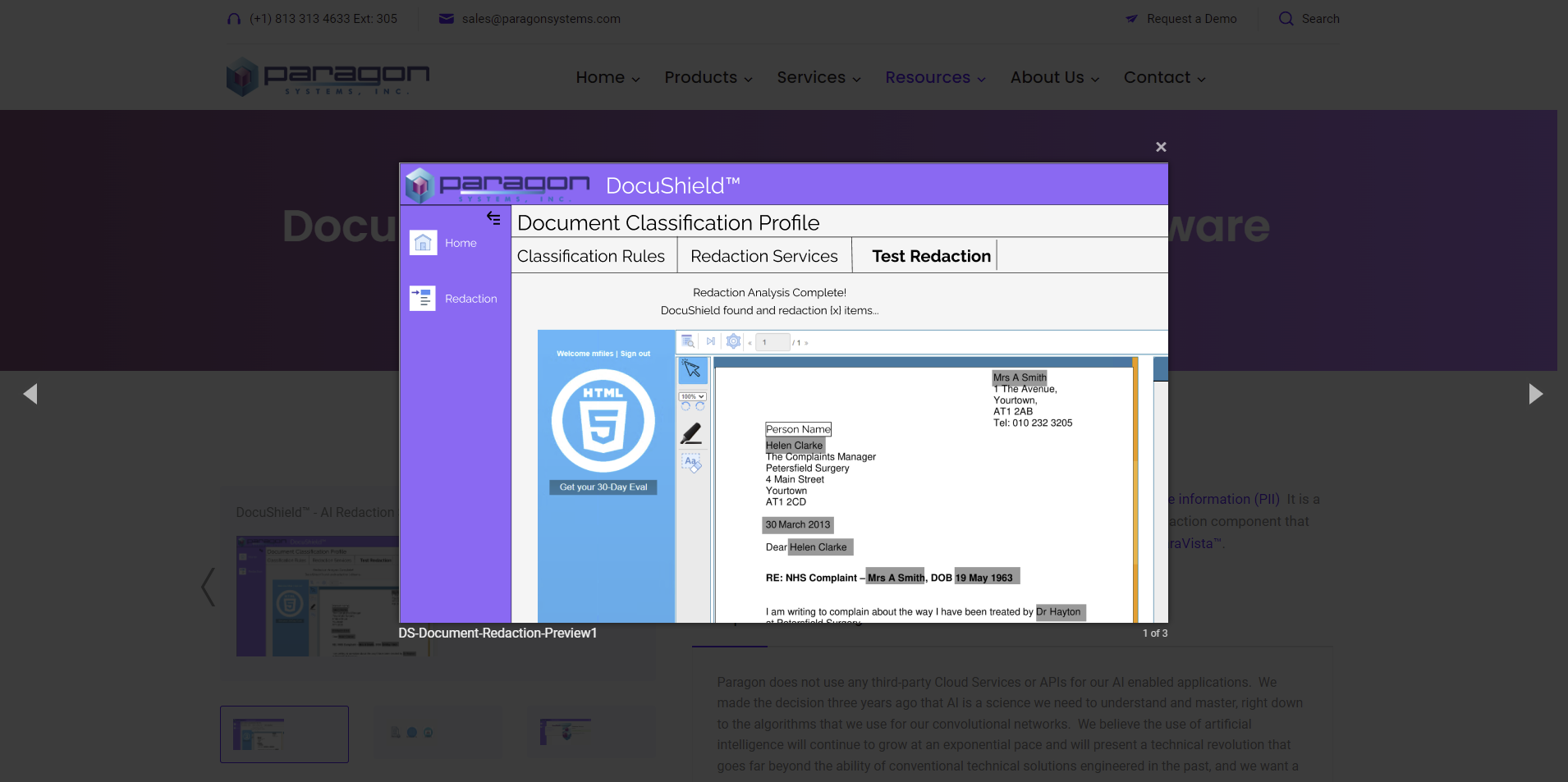Viewport: 1568px width, 782px height.
Task: Collapse the DocuShield sidebar arrow
Action: [493, 218]
